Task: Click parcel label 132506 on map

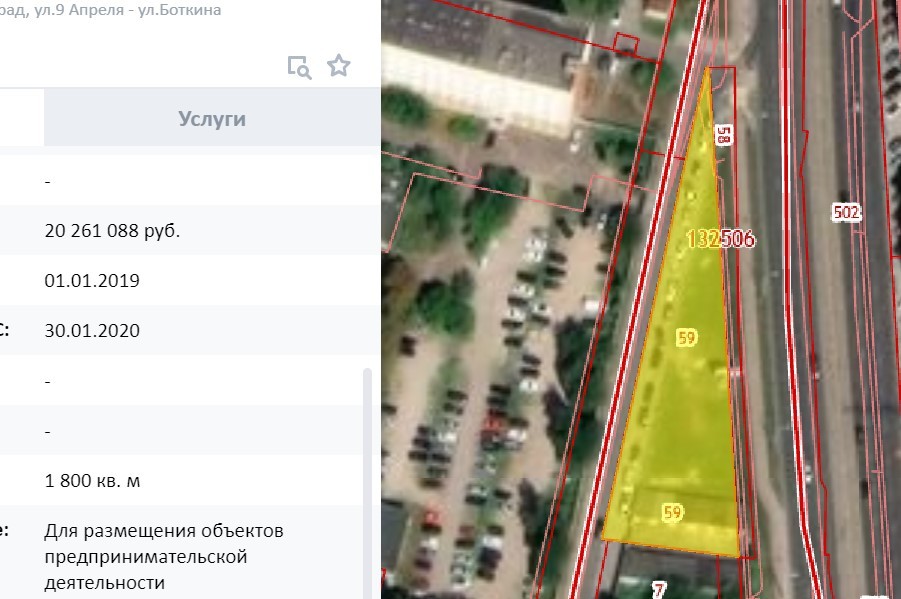Action: click(x=721, y=239)
